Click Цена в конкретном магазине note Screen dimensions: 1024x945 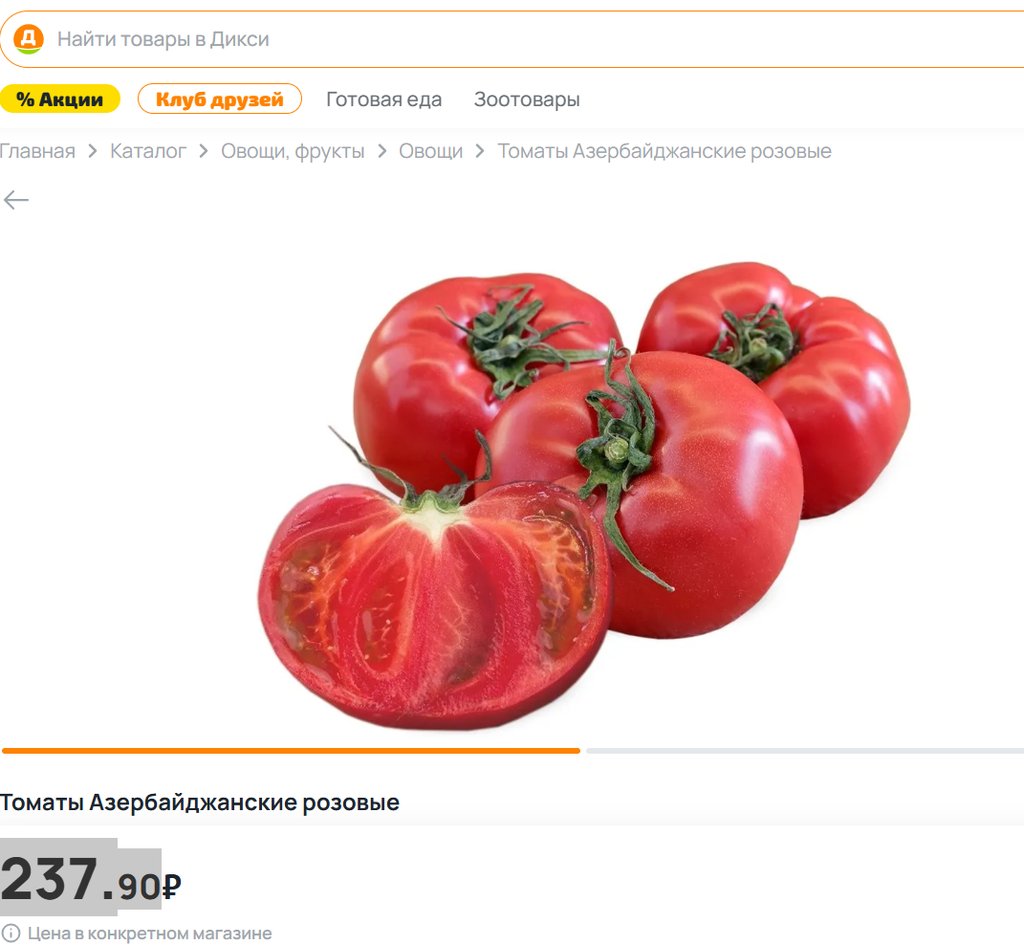(x=150, y=933)
